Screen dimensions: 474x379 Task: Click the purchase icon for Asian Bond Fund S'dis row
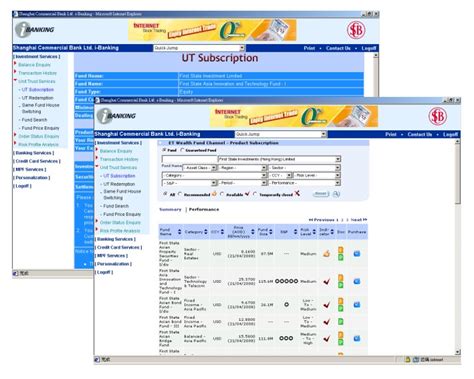357,305
